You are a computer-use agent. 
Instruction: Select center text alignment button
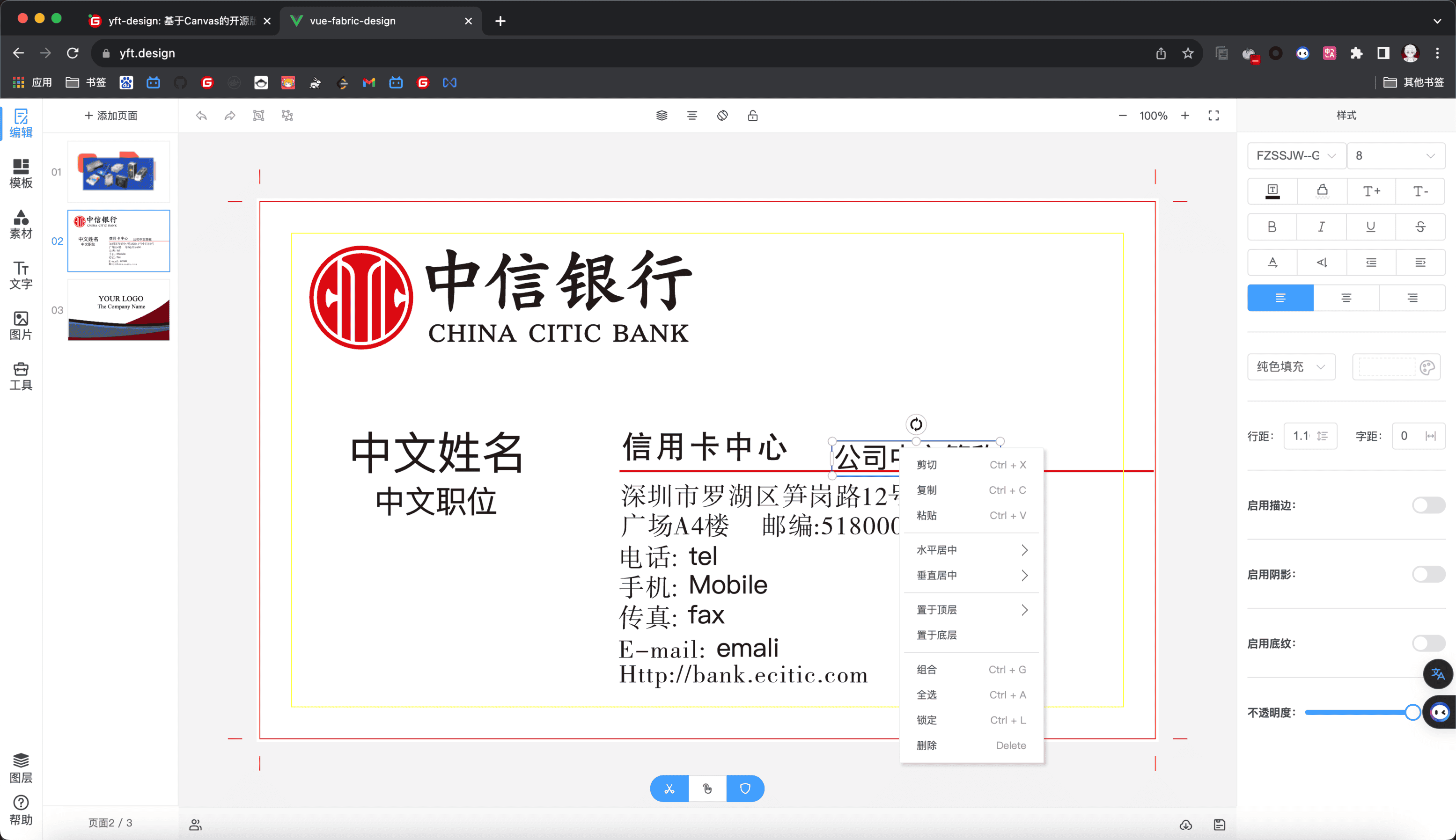1346,298
